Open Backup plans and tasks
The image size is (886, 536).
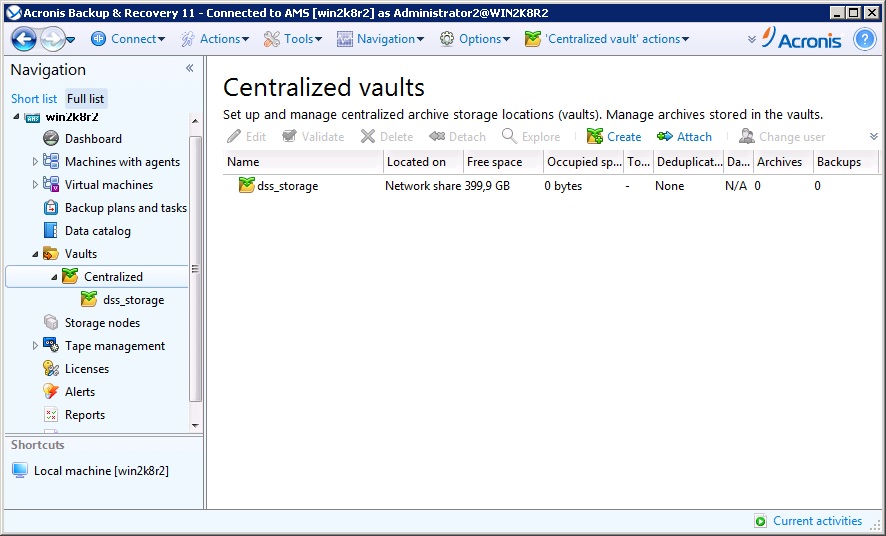coord(125,208)
